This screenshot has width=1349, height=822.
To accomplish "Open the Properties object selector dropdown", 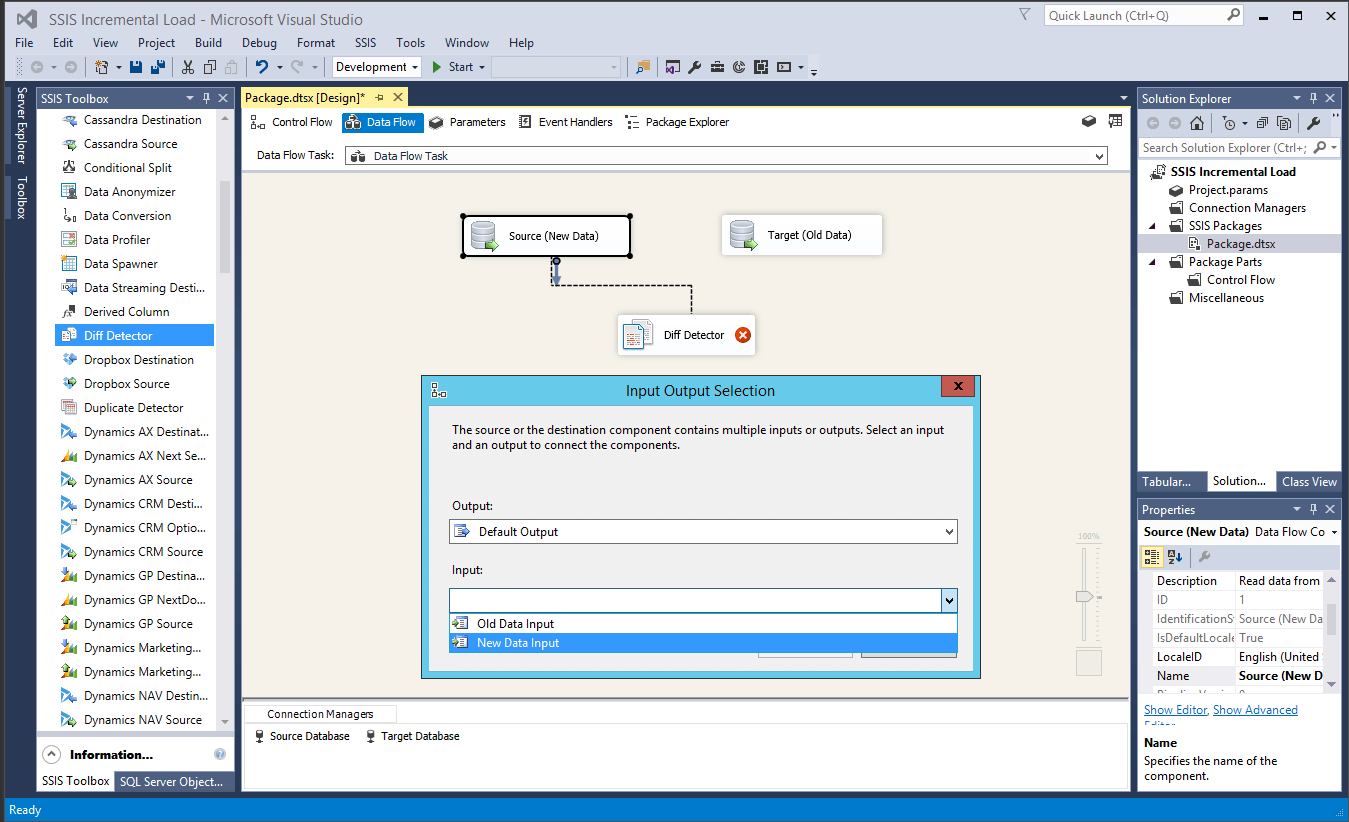I will click(x=1334, y=532).
